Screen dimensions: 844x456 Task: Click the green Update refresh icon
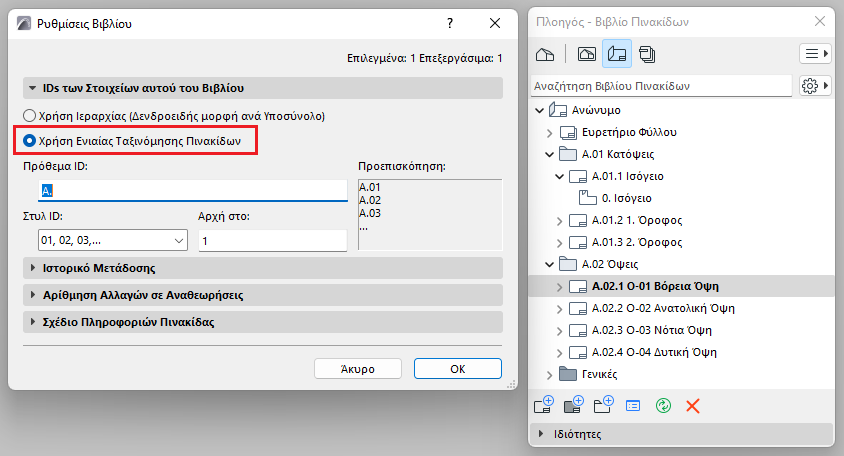point(663,405)
